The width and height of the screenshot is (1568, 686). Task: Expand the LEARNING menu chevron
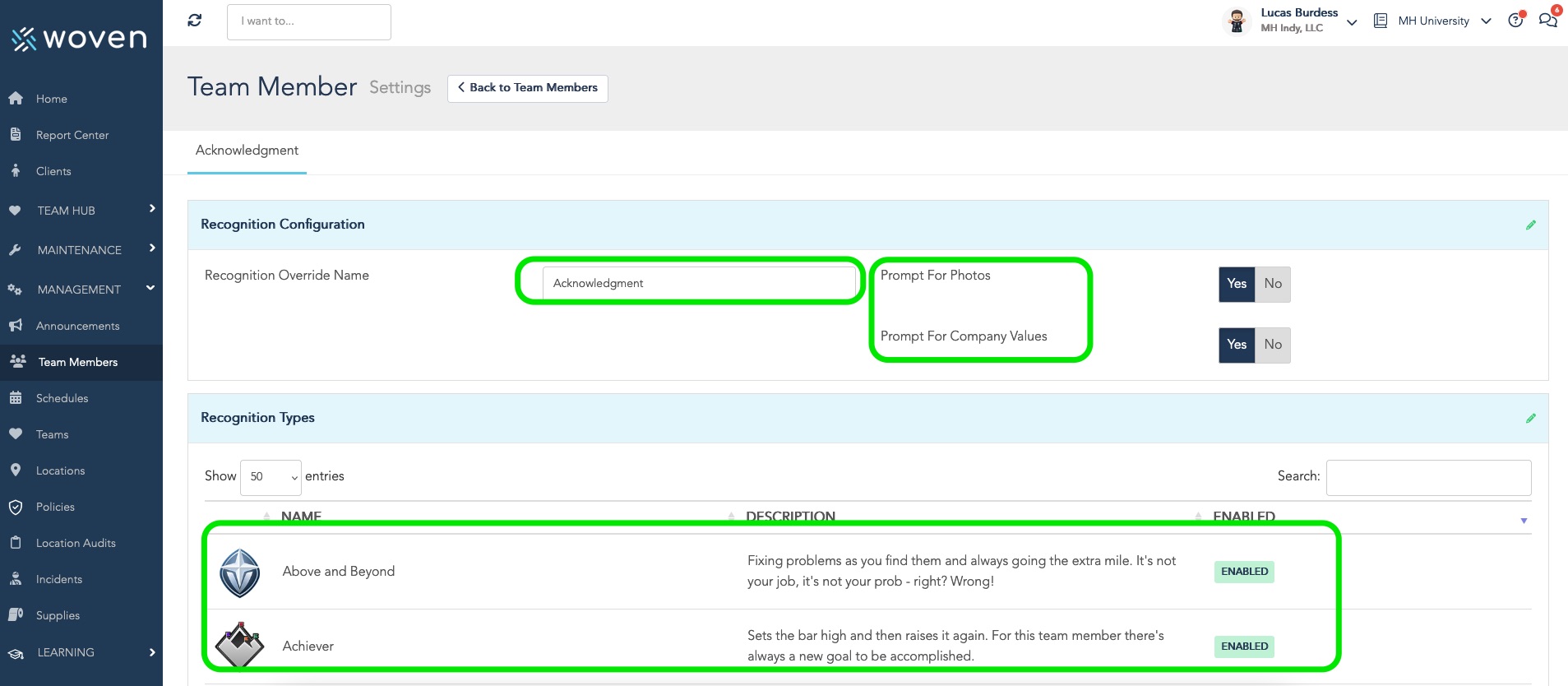point(152,652)
